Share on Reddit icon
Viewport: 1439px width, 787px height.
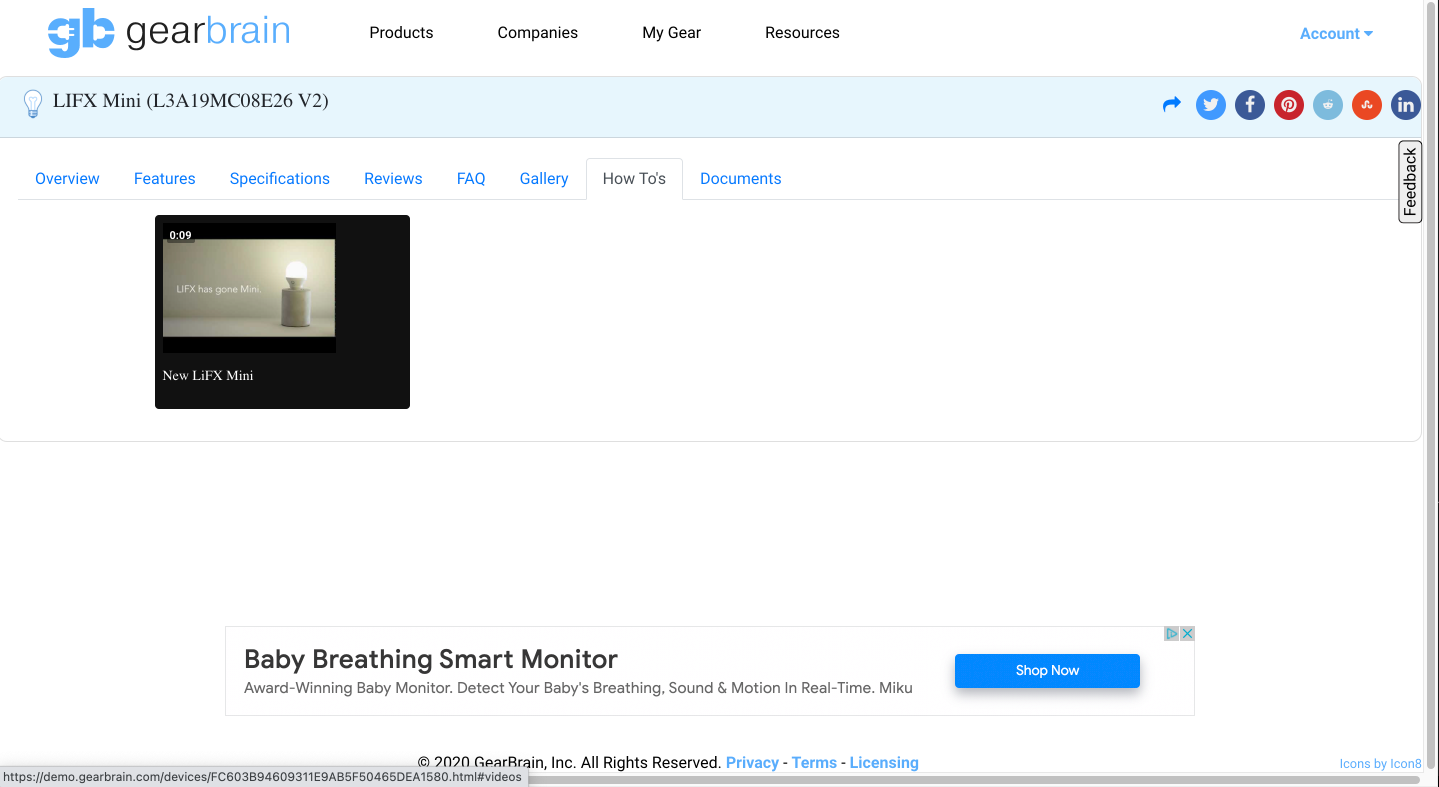[x=1328, y=104]
